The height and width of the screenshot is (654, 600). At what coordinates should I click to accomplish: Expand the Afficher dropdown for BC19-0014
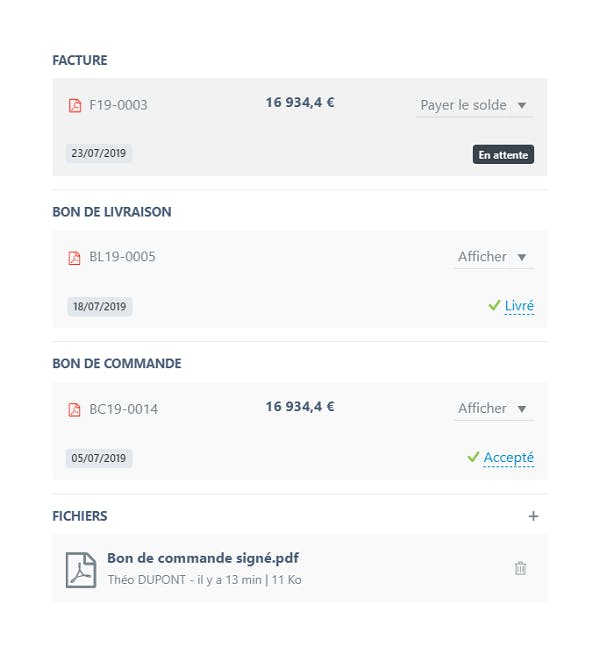pyautogui.click(x=494, y=408)
